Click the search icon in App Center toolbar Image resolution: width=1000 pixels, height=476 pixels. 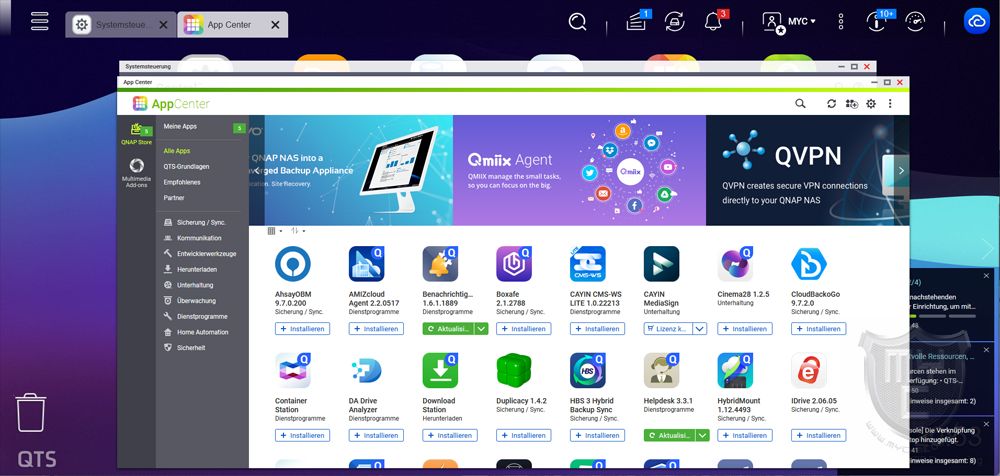tap(800, 103)
